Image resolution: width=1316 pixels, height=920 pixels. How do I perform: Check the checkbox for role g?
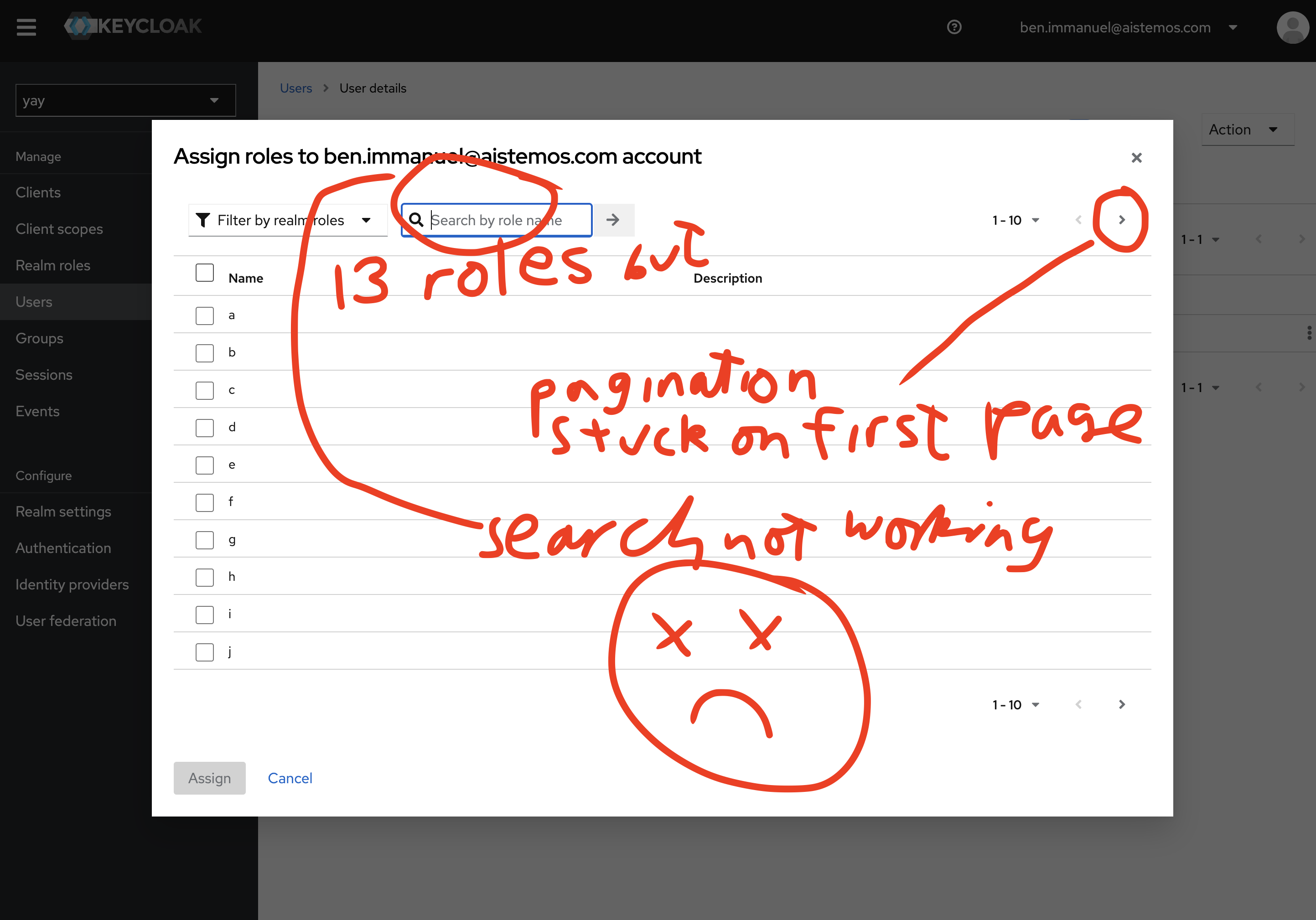tap(204, 540)
